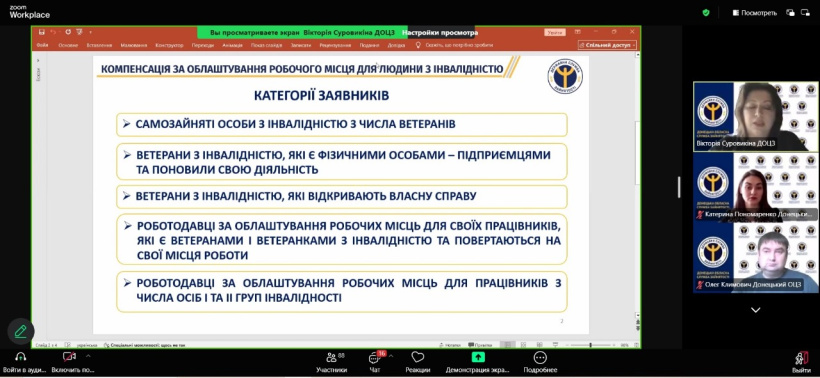Show more participants with down chevron
This screenshot has width=820, height=378.
[756, 310]
